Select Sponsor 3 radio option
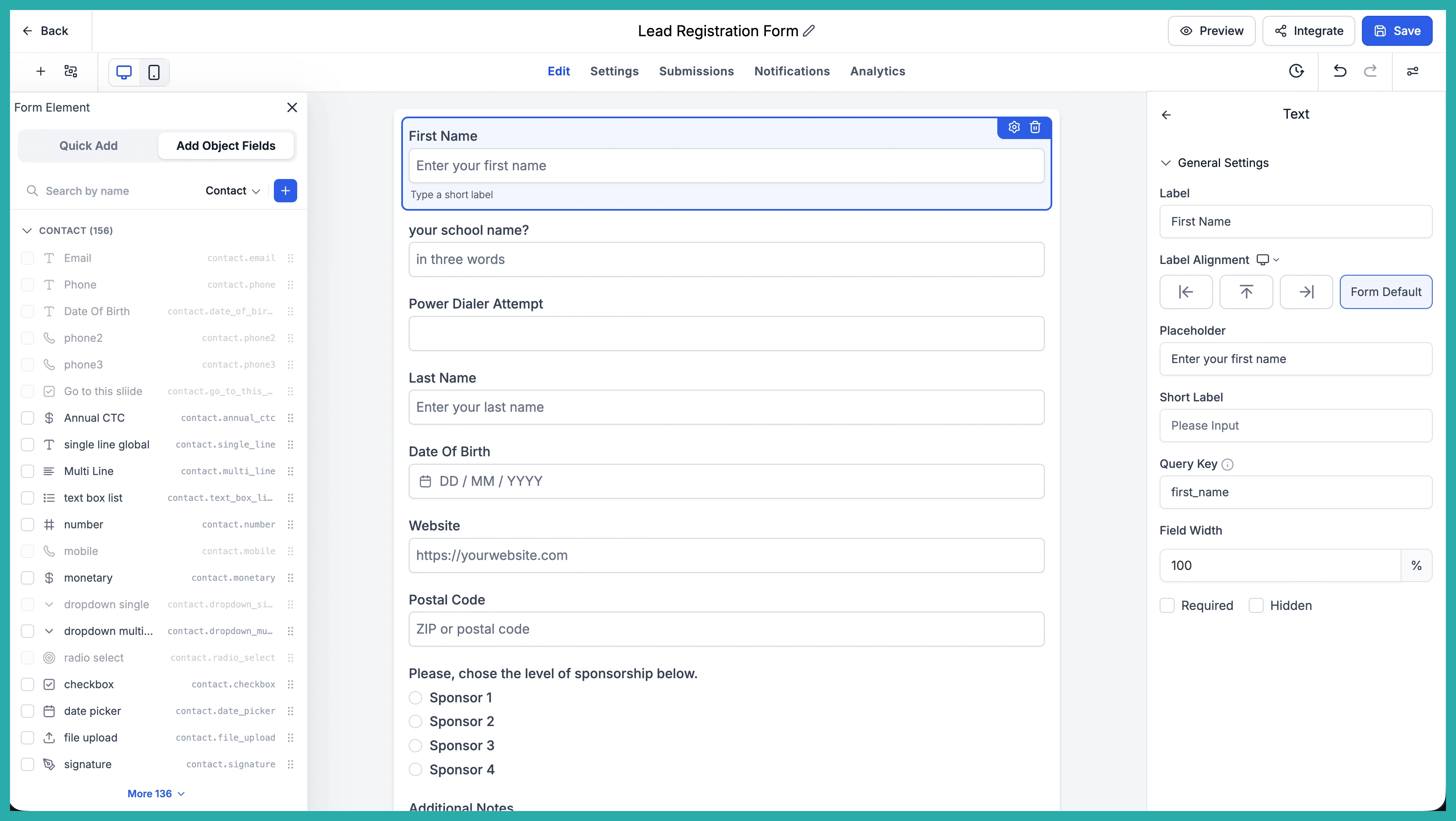The width and height of the screenshot is (1456, 821). tap(415, 746)
